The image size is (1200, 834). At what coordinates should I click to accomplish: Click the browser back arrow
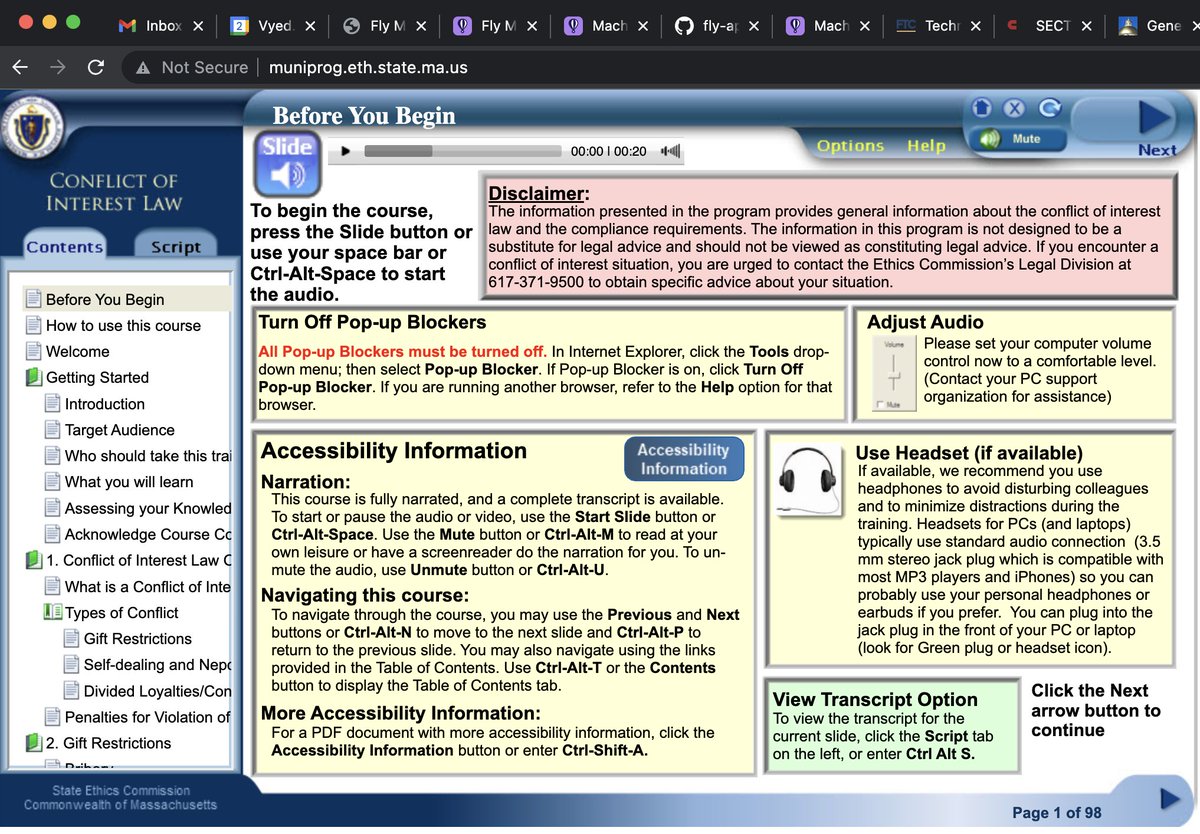tap(20, 67)
